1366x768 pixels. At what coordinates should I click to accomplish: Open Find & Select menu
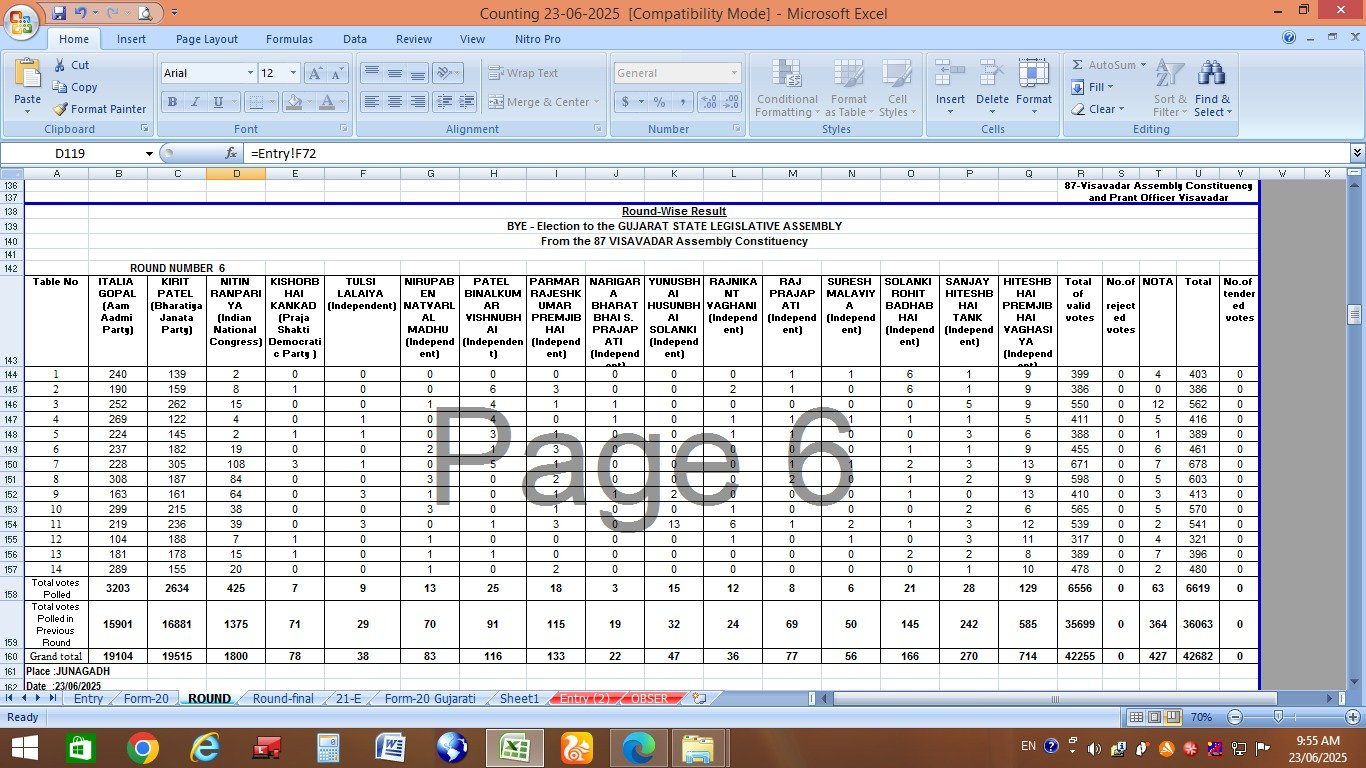(1212, 88)
